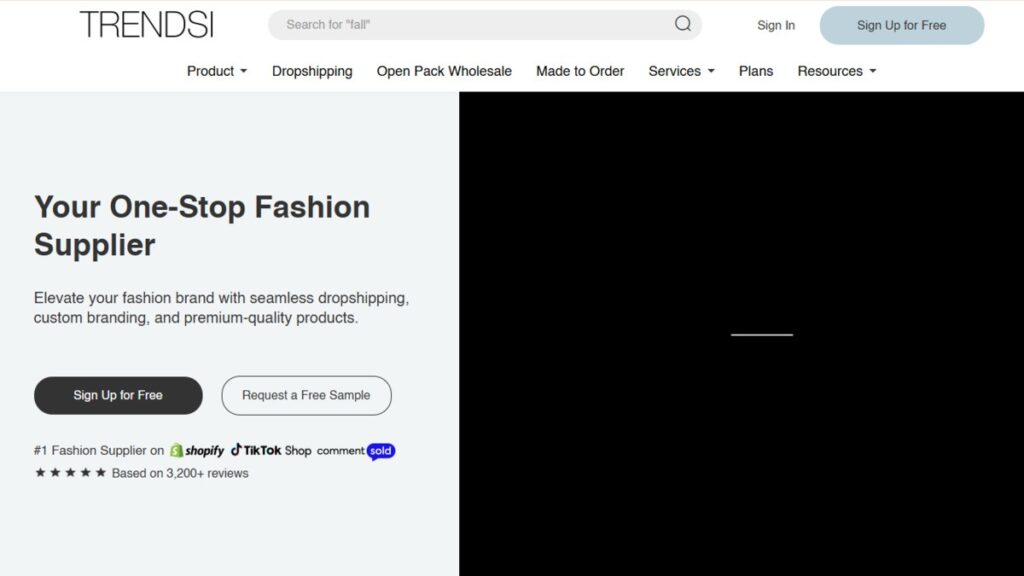Viewport: 1024px width, 576px height.
Task: Click the dark Sign Up for Free hero button
Action: [118, 395]
